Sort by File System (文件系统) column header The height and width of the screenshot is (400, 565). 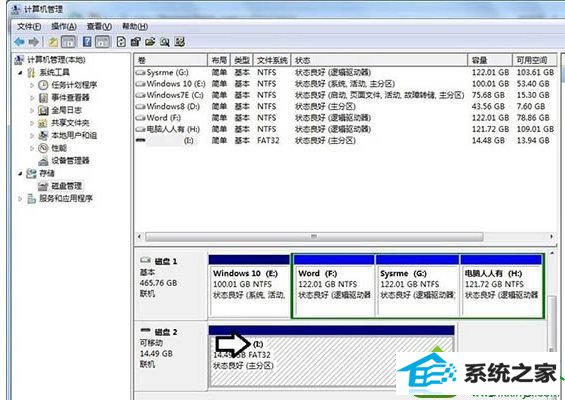272,60
